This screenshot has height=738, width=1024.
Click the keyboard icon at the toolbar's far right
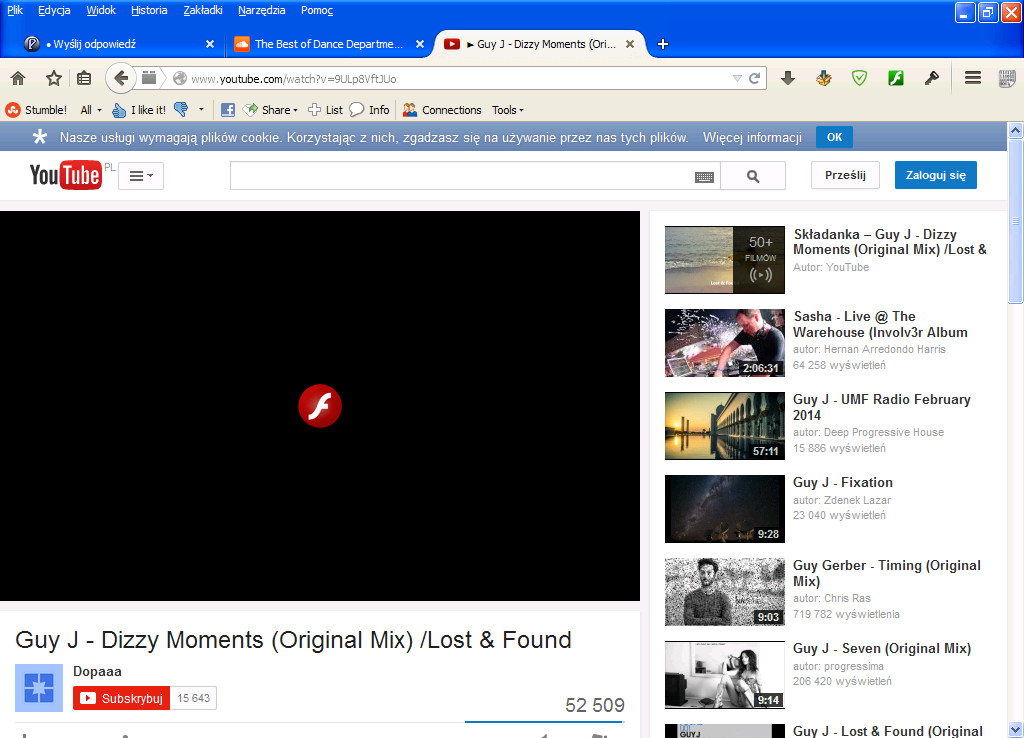click(1007, 78)
